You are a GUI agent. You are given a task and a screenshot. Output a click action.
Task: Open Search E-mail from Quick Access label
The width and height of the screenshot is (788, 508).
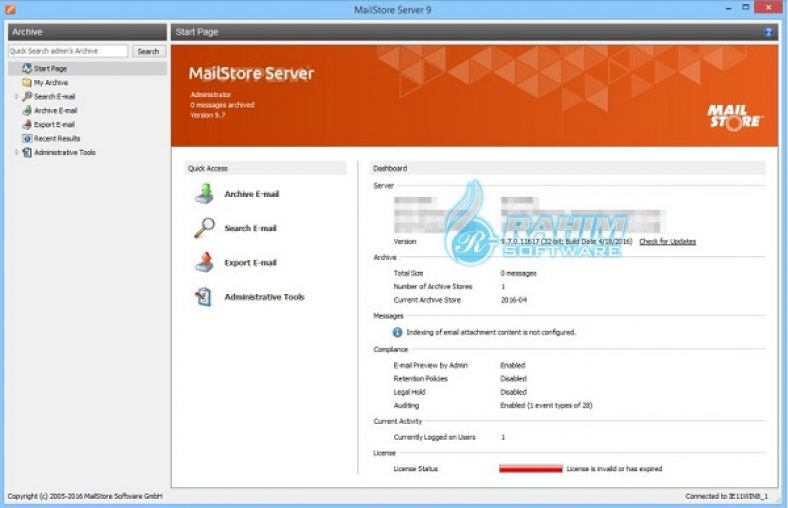point(250,228)
